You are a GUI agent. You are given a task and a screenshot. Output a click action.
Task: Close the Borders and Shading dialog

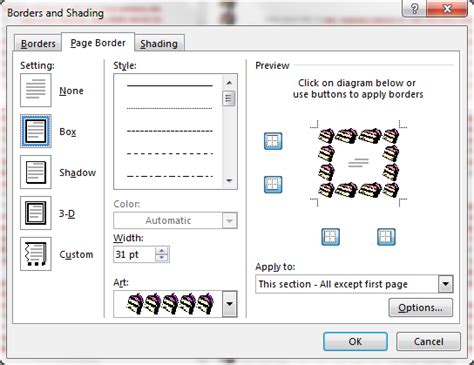(x=447, y=8)
